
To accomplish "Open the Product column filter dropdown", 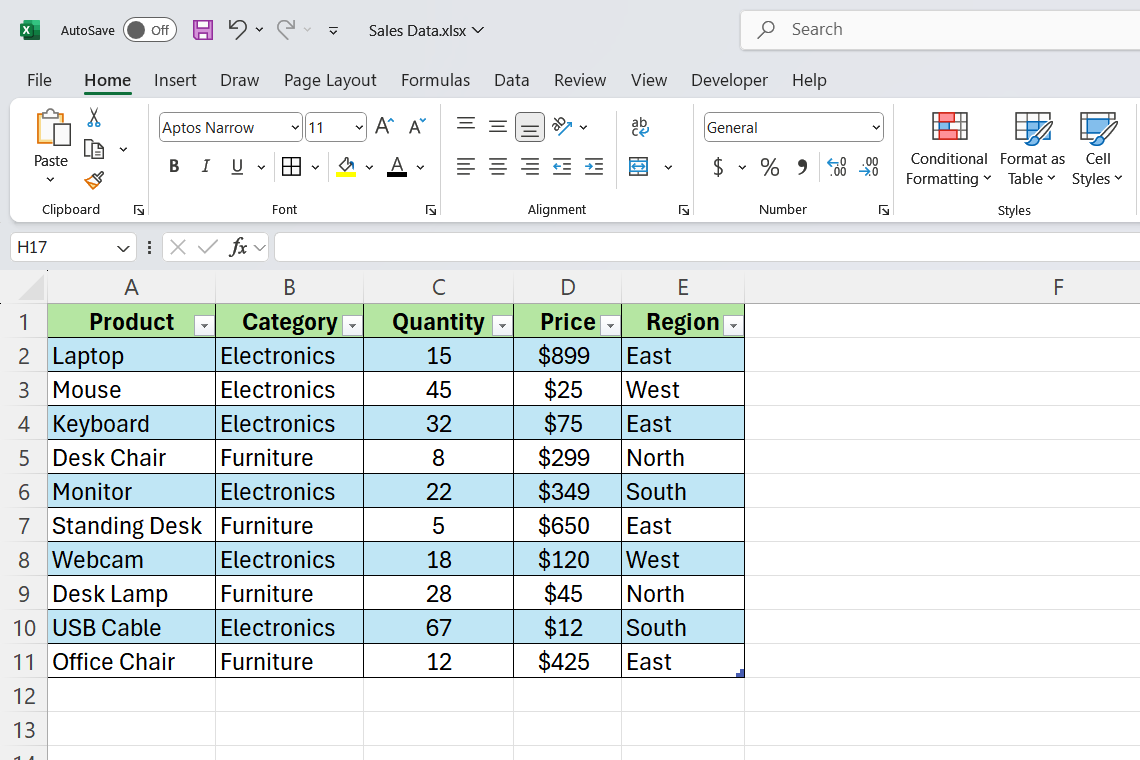I will [x=204, y=326].
